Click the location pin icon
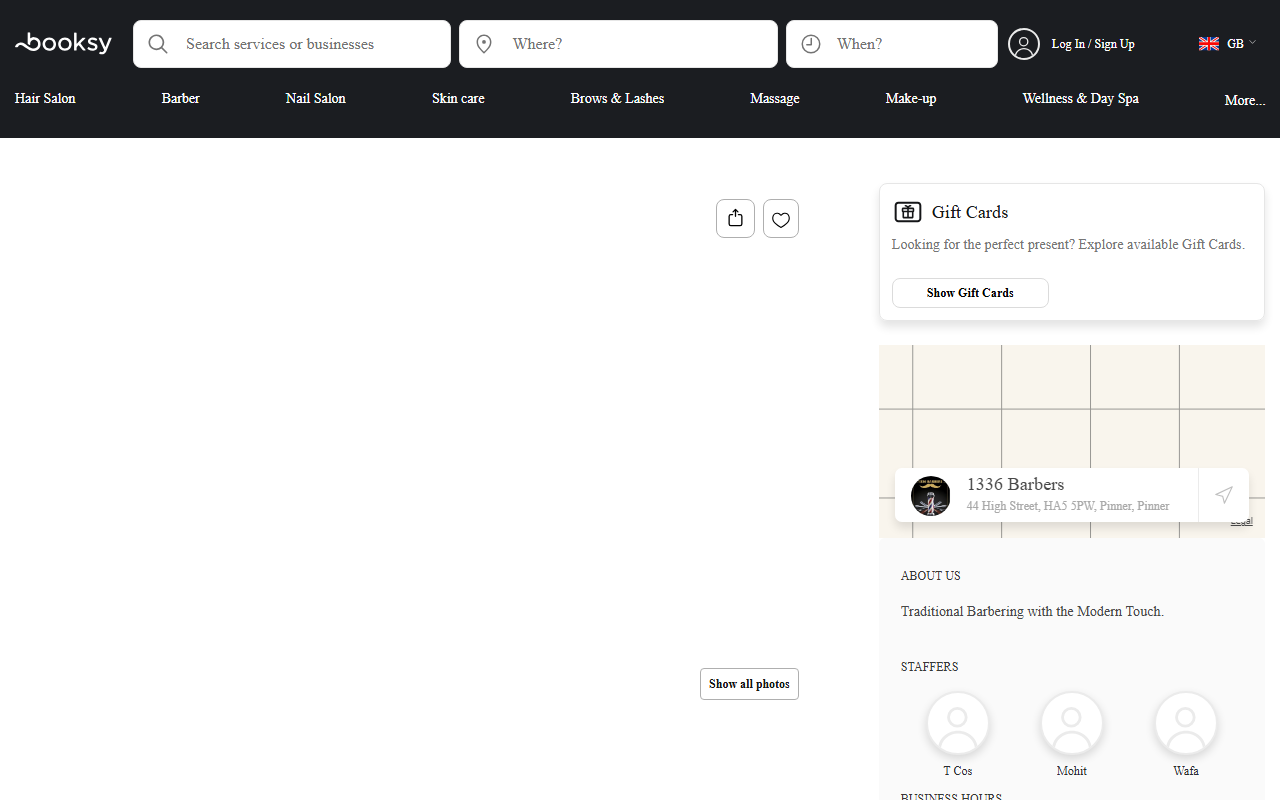This screenshot has height=800, width=1280. click(484, 44)
